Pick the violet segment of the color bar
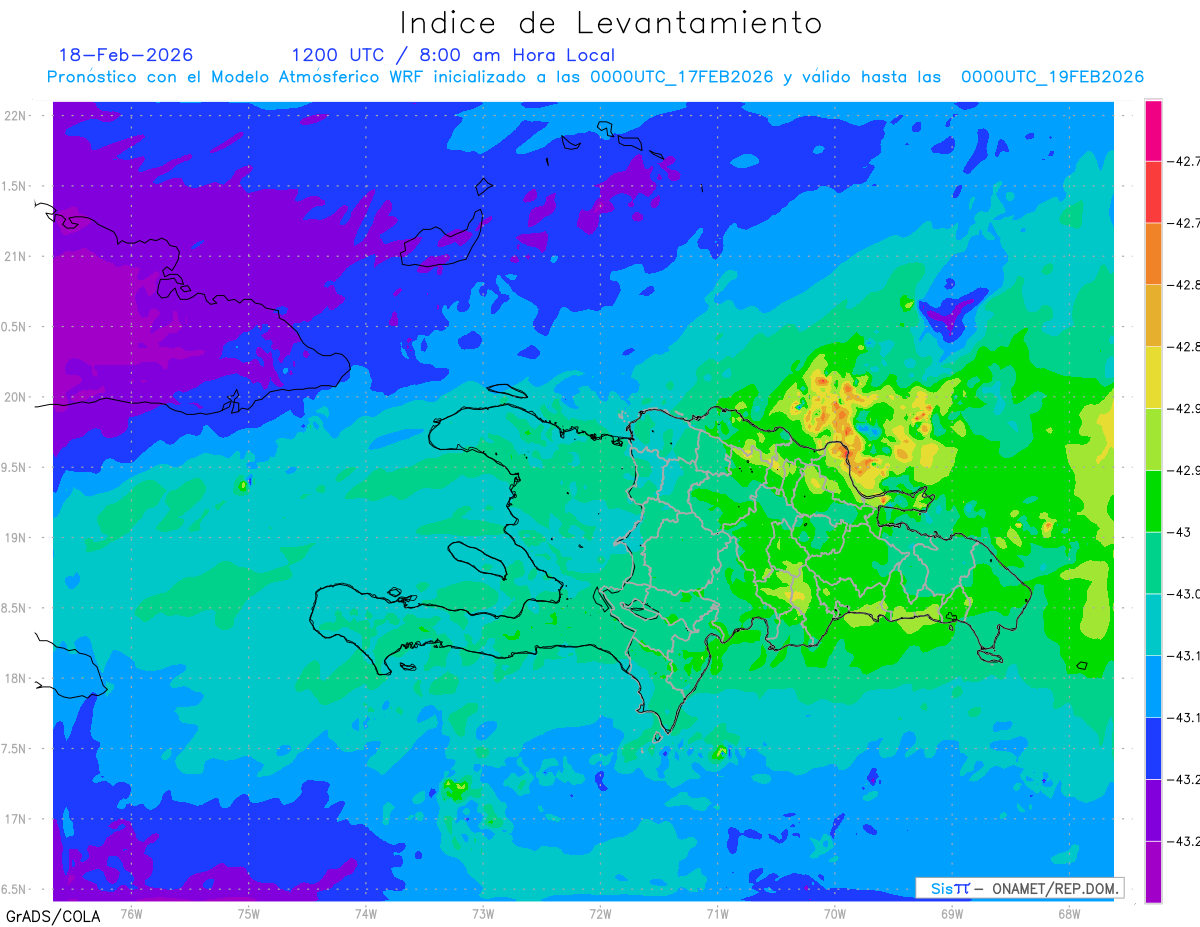This screenshot has width=1200, height=927. click(1153, 812)
